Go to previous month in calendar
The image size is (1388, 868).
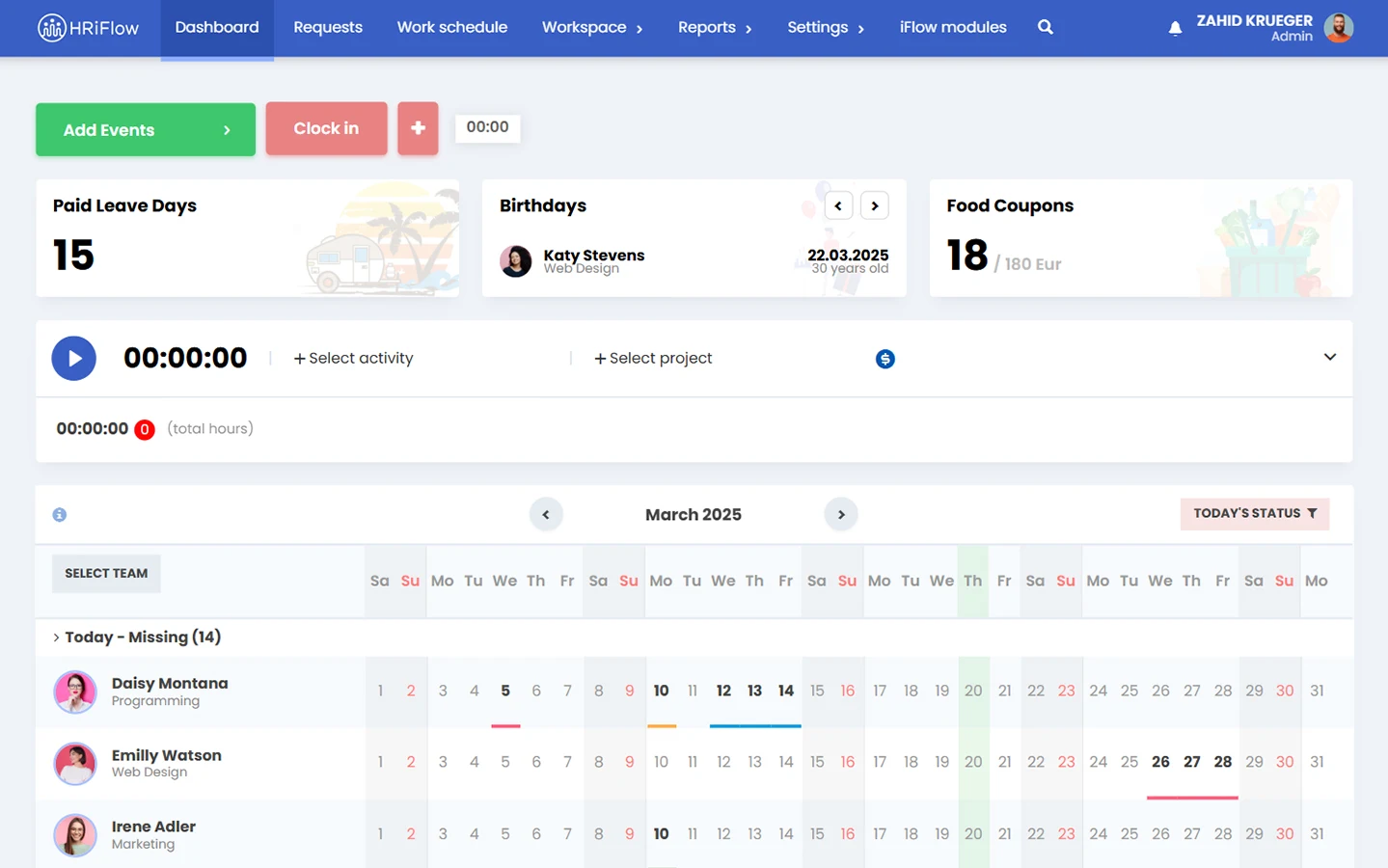coord(546,515)
